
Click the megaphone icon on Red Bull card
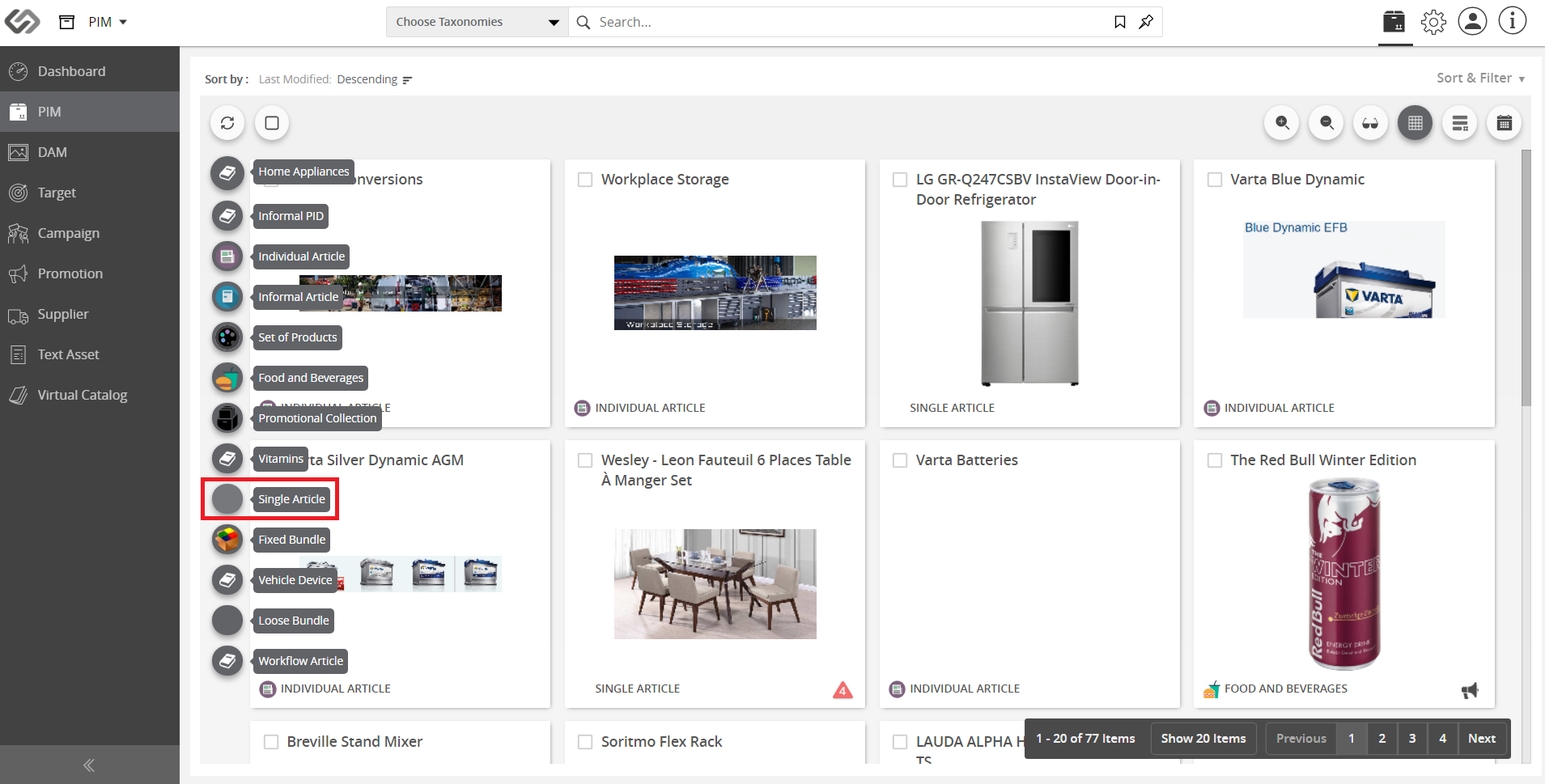(x=1470, y=690)
